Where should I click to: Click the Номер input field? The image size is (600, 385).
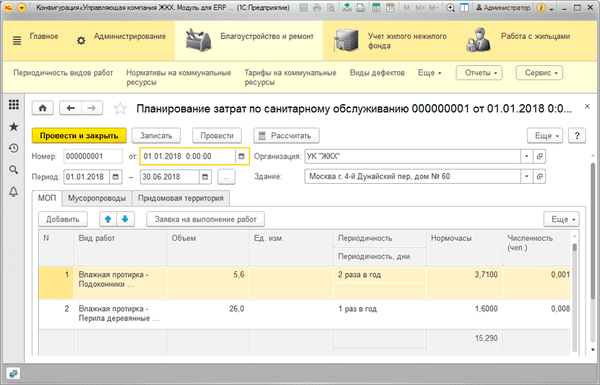pos(93,156)
